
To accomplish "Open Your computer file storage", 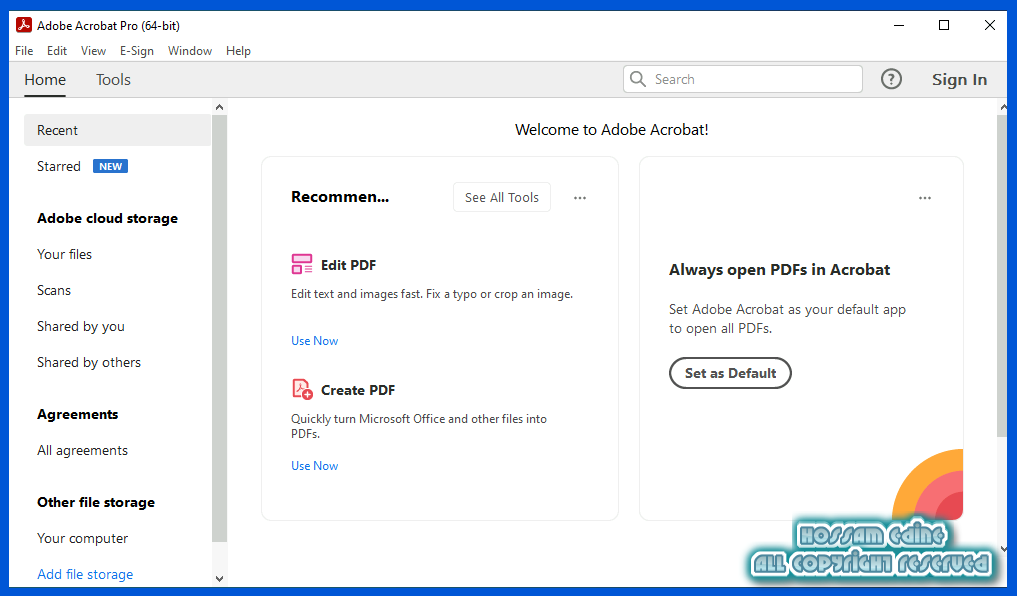I will [82, 538].
